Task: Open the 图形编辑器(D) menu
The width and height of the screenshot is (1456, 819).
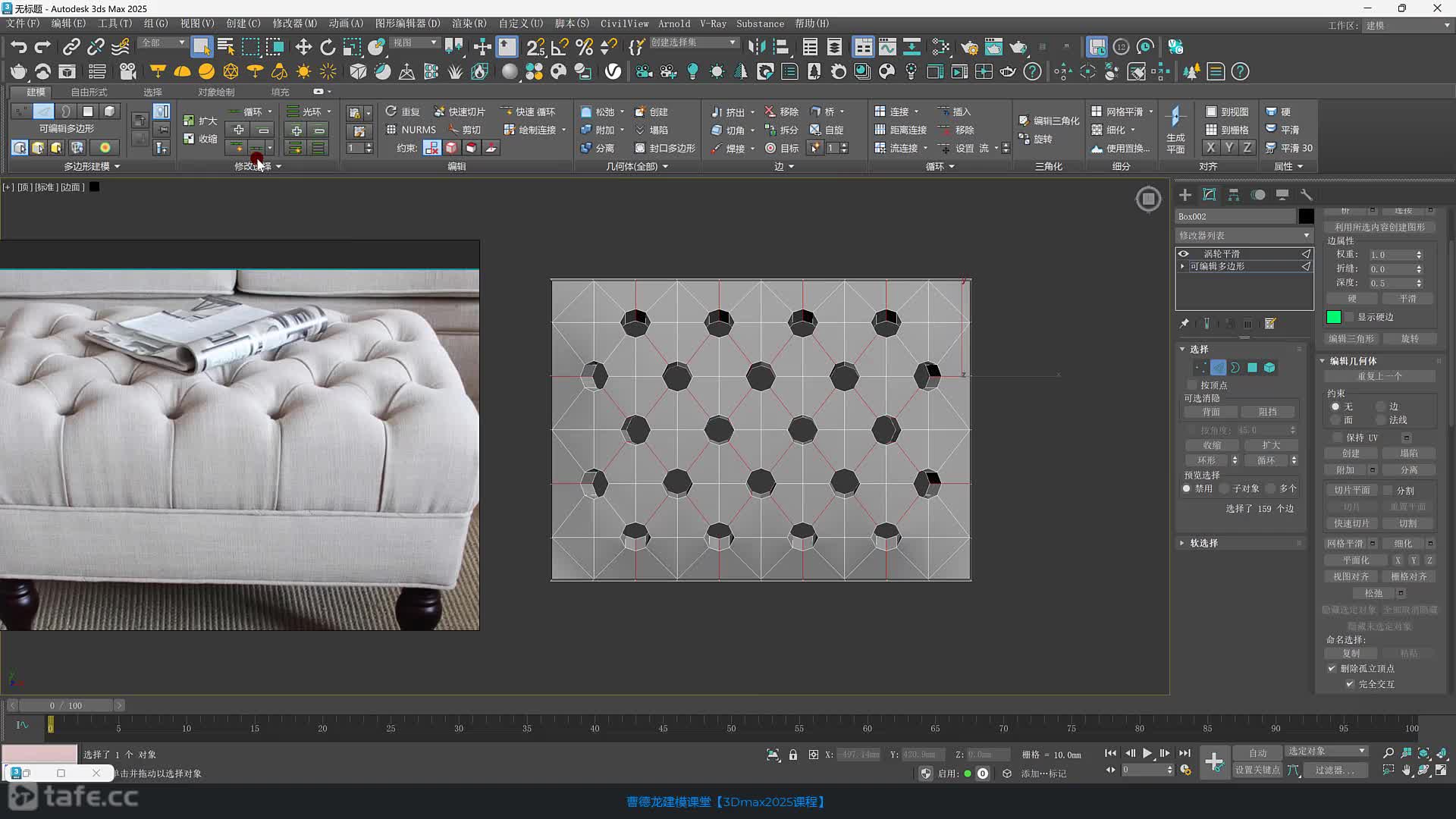Action: tap(408, 24)
